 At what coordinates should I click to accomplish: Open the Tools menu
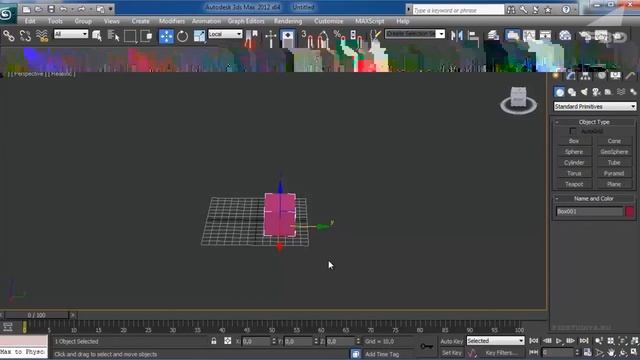click(55, 21)
